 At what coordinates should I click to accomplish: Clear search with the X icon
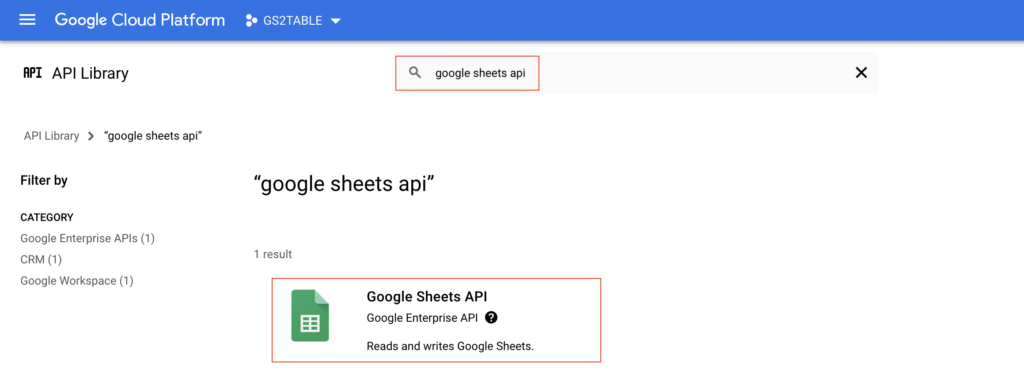(861, 73)
